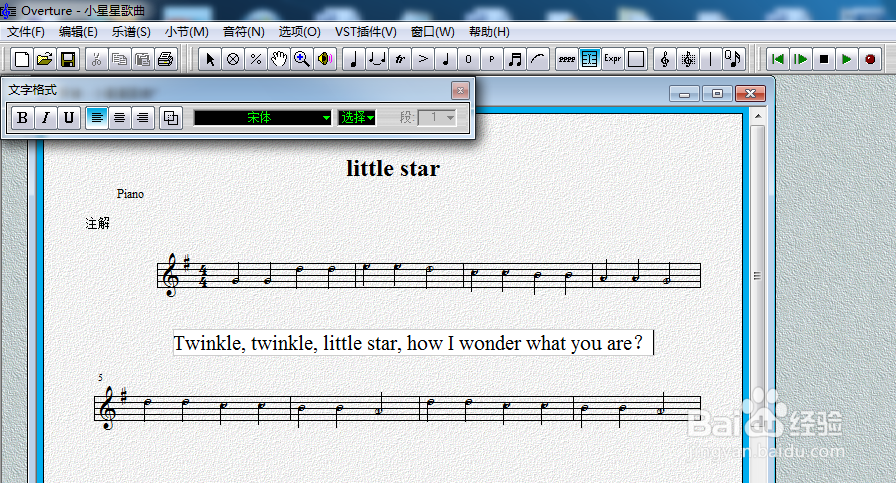Open the tied notes group palette
Screen dimensions: 896x483
point(377,59)
